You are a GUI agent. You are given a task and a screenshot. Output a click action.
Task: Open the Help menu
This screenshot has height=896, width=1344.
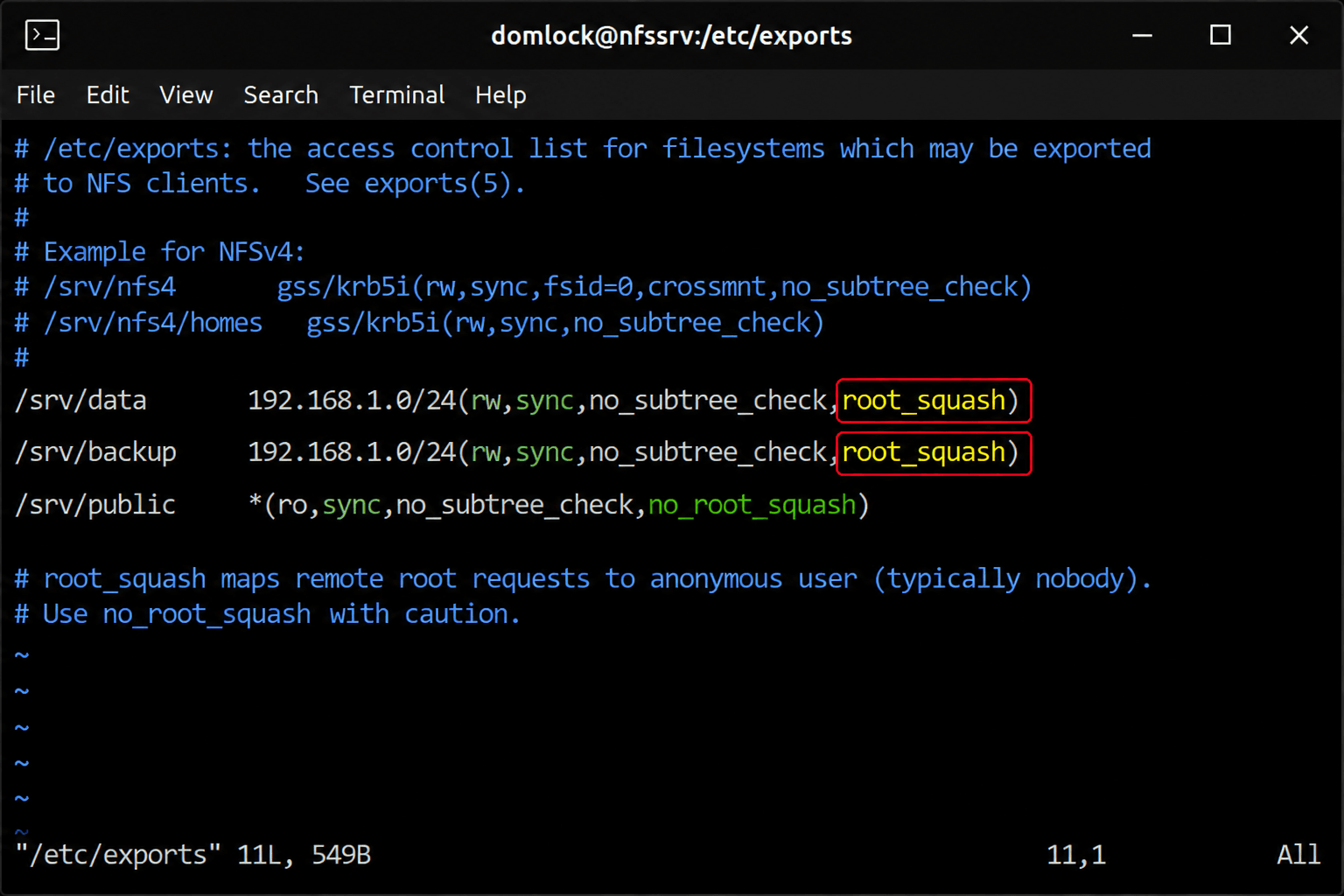tap(500, 94)
